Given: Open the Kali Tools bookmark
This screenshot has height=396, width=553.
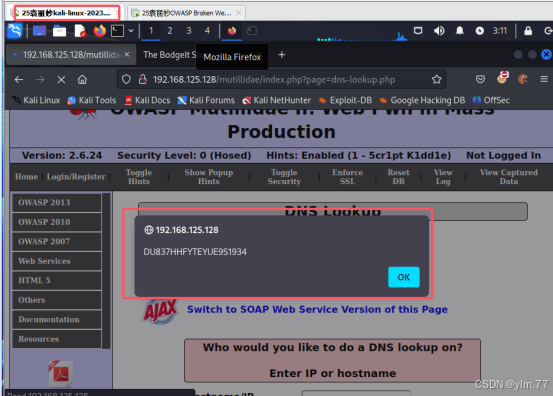Looking at the screenshot, I should [92, 100].
